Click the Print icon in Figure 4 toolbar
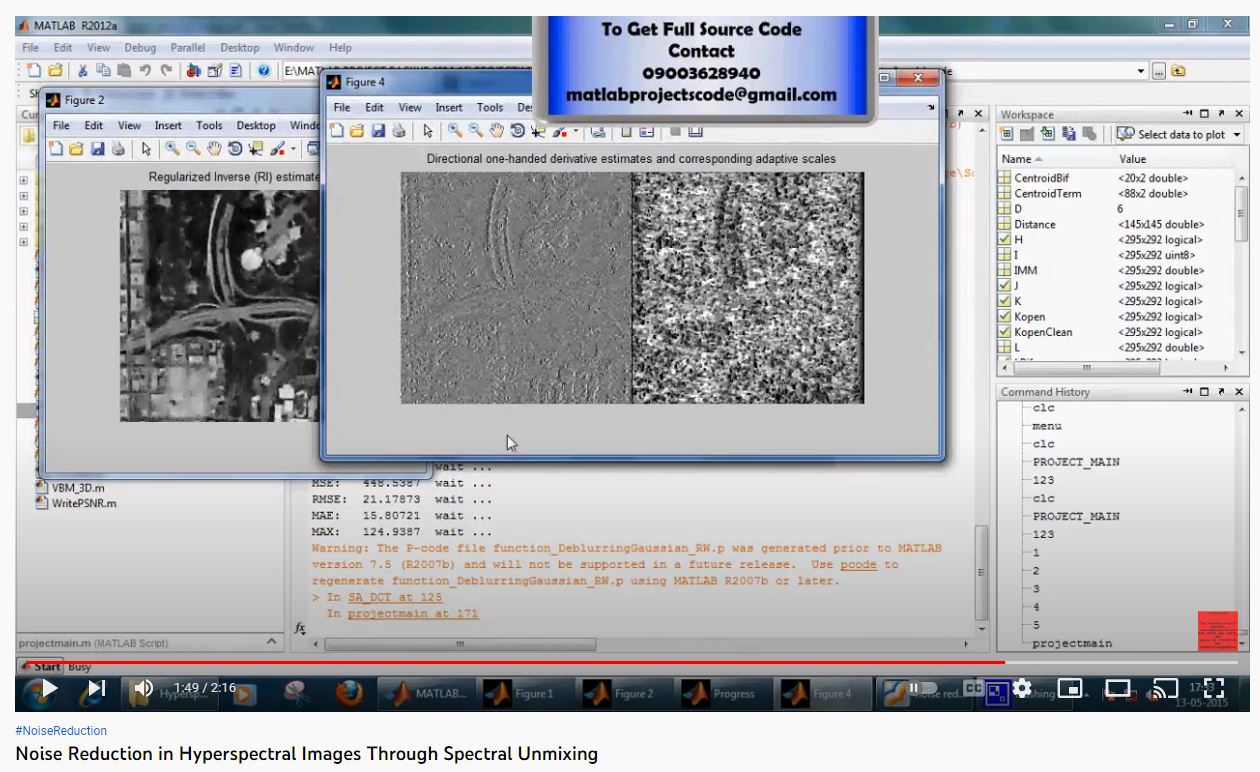 pos(398,131)
